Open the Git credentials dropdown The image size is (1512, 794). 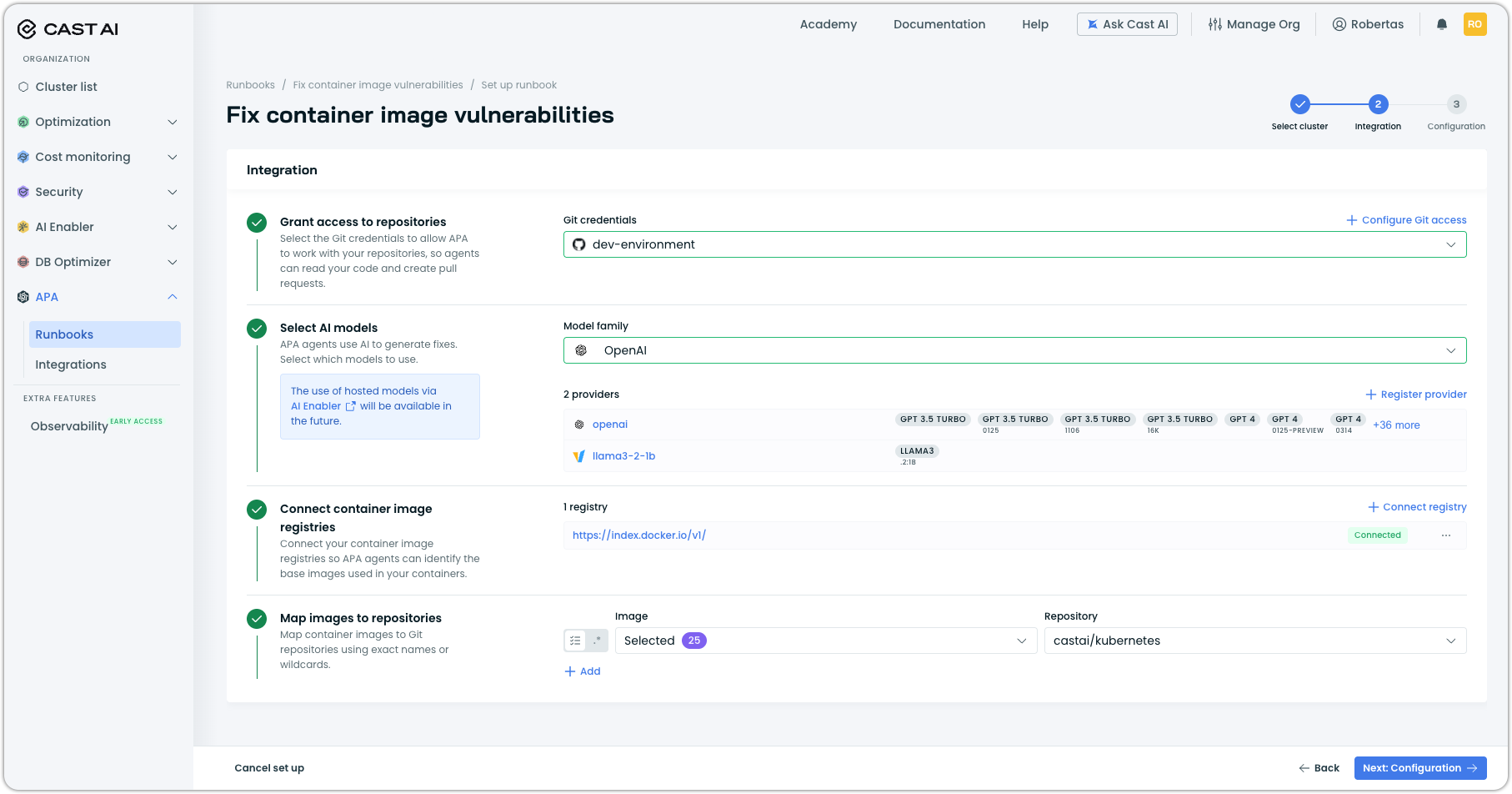tap(1014, 244)
